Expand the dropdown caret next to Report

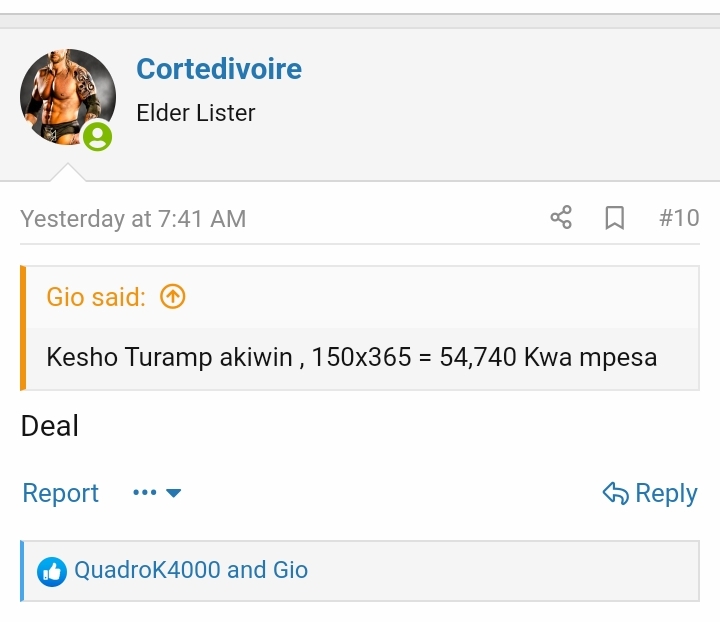[x=173, y=493]
